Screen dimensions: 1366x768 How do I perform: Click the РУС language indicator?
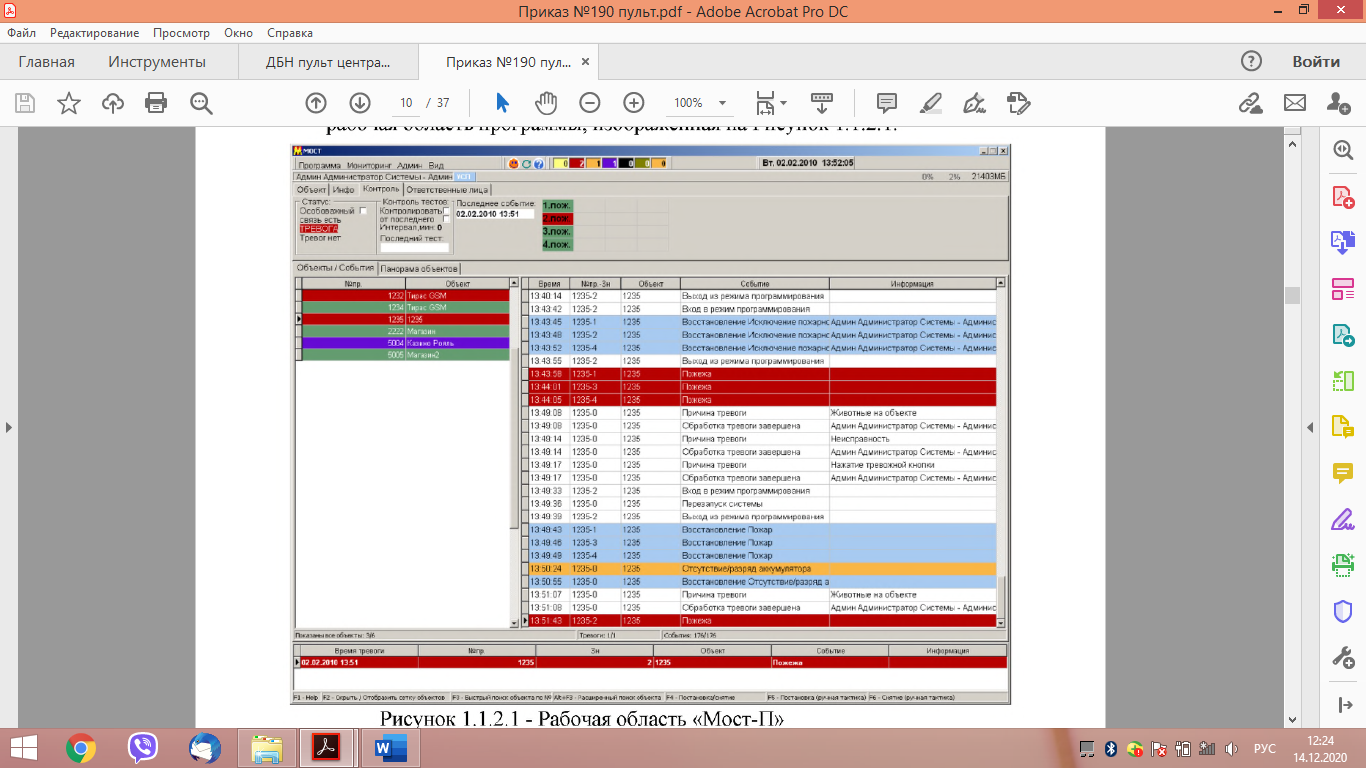click(x=1265, y=749)
